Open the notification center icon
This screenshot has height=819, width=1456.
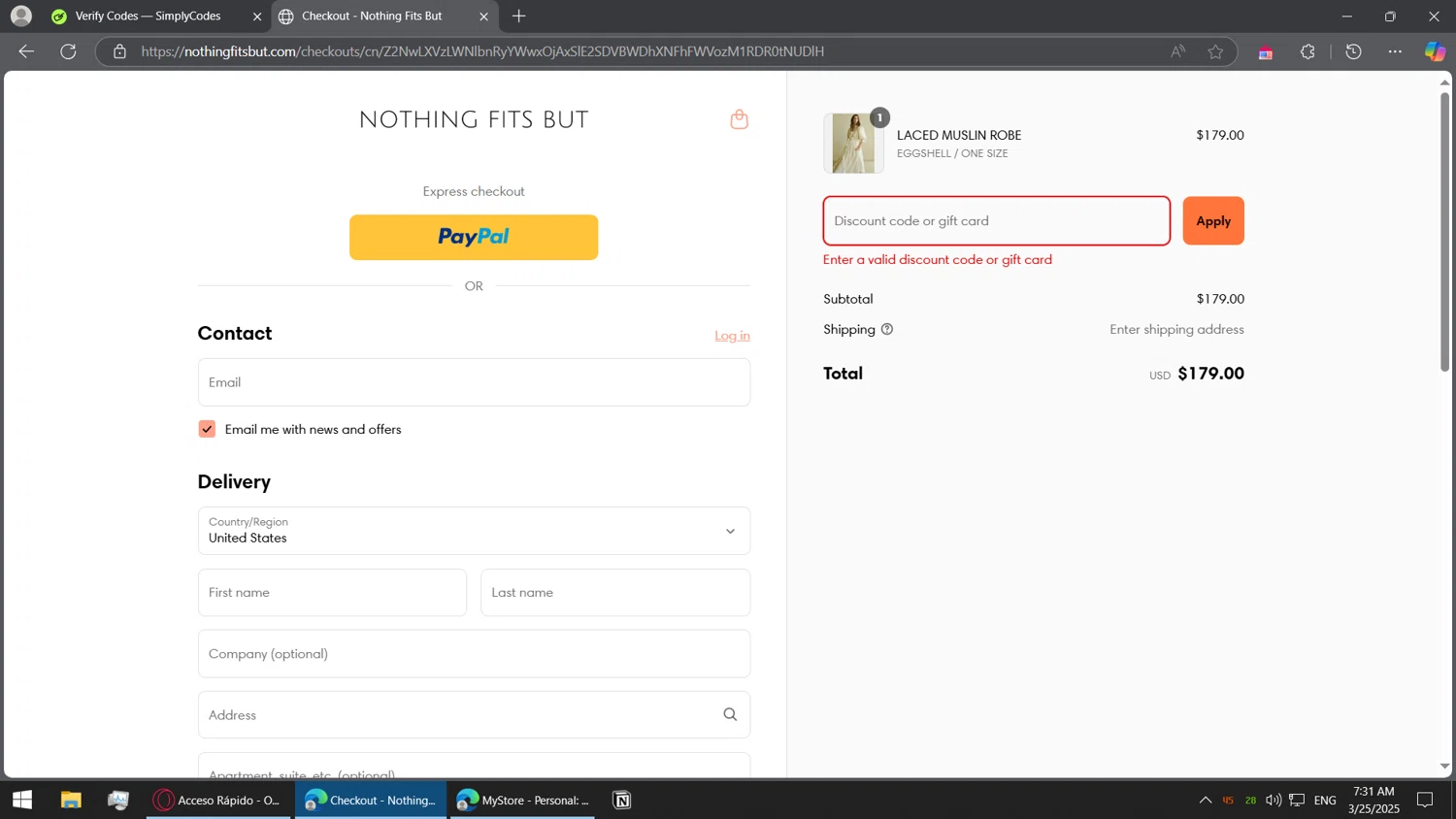click(x=1425, y=800)
